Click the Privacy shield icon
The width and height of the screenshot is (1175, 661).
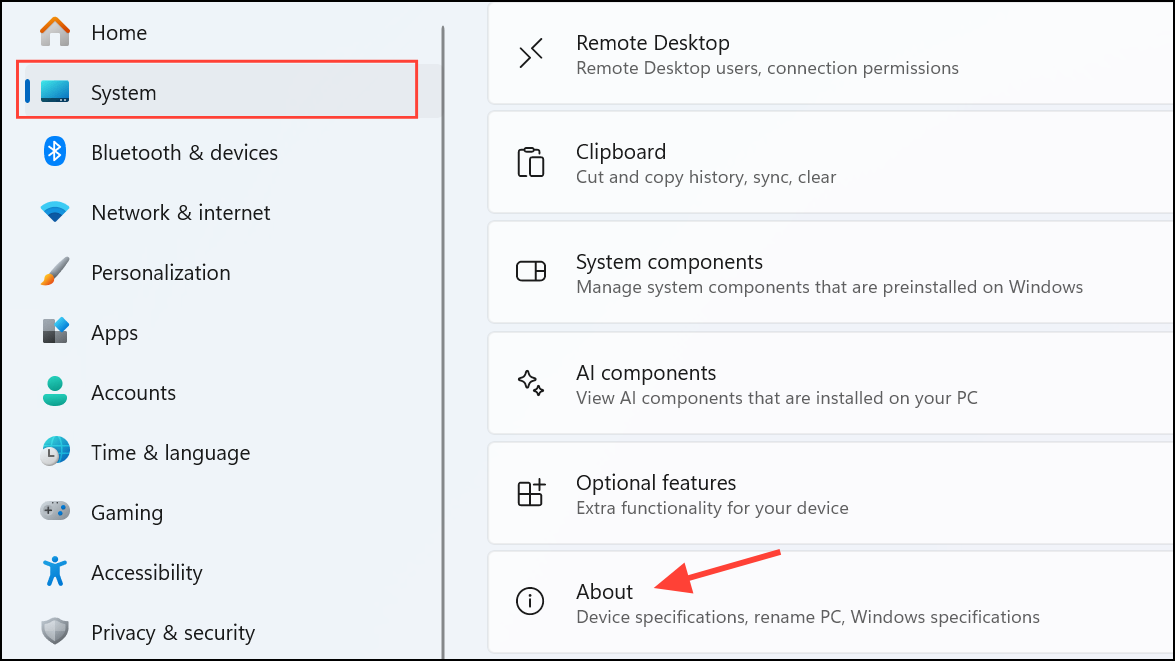[55, 632]
